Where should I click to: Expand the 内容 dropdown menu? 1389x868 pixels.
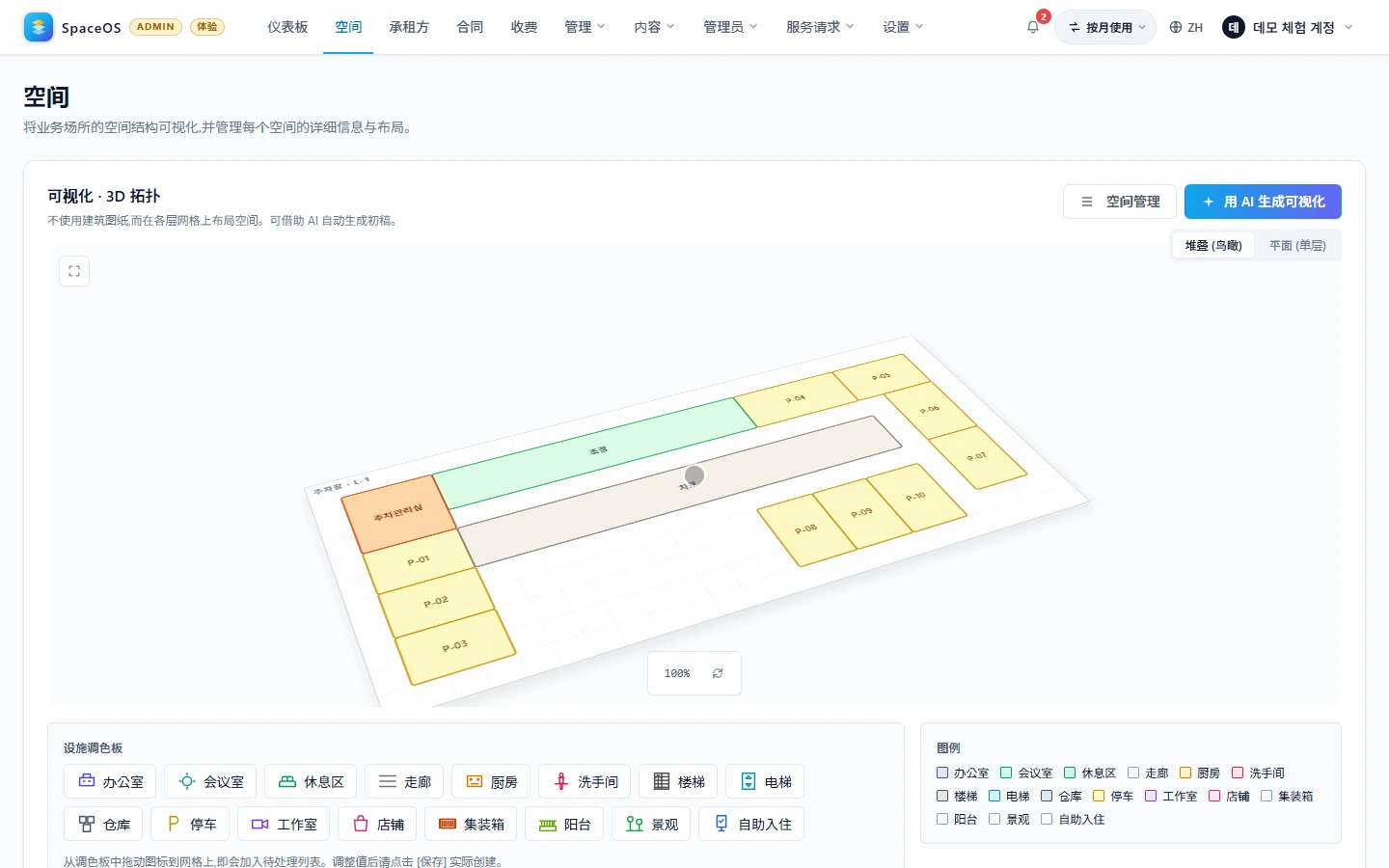point(654,27)
